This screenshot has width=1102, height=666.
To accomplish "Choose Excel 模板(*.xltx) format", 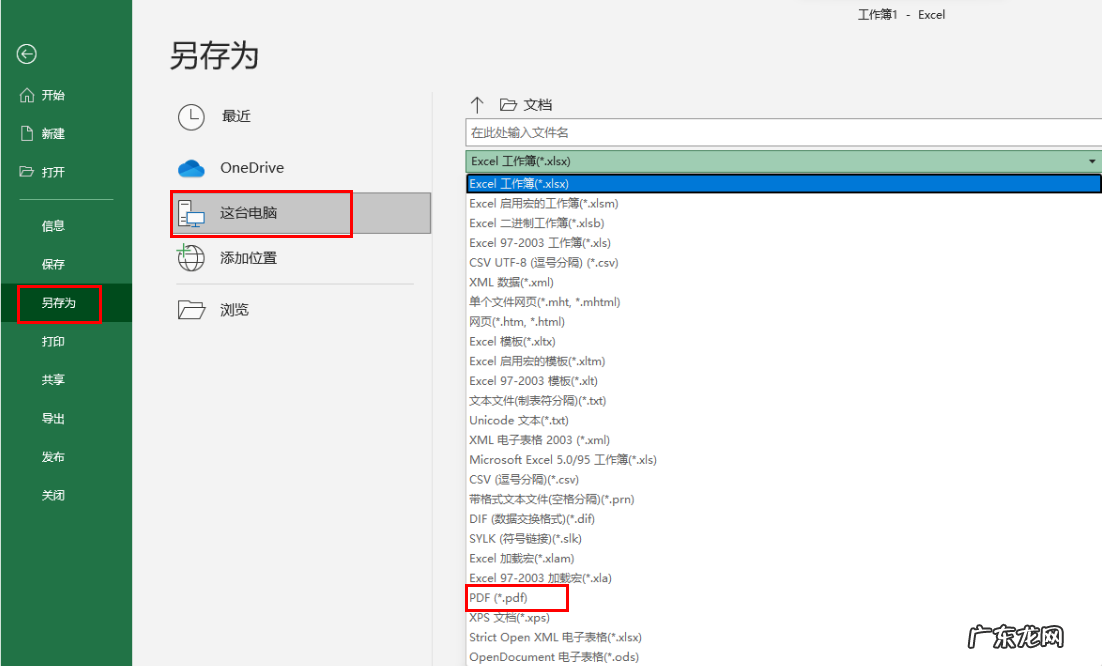I will pyautogui.click(x=512, y=341).
